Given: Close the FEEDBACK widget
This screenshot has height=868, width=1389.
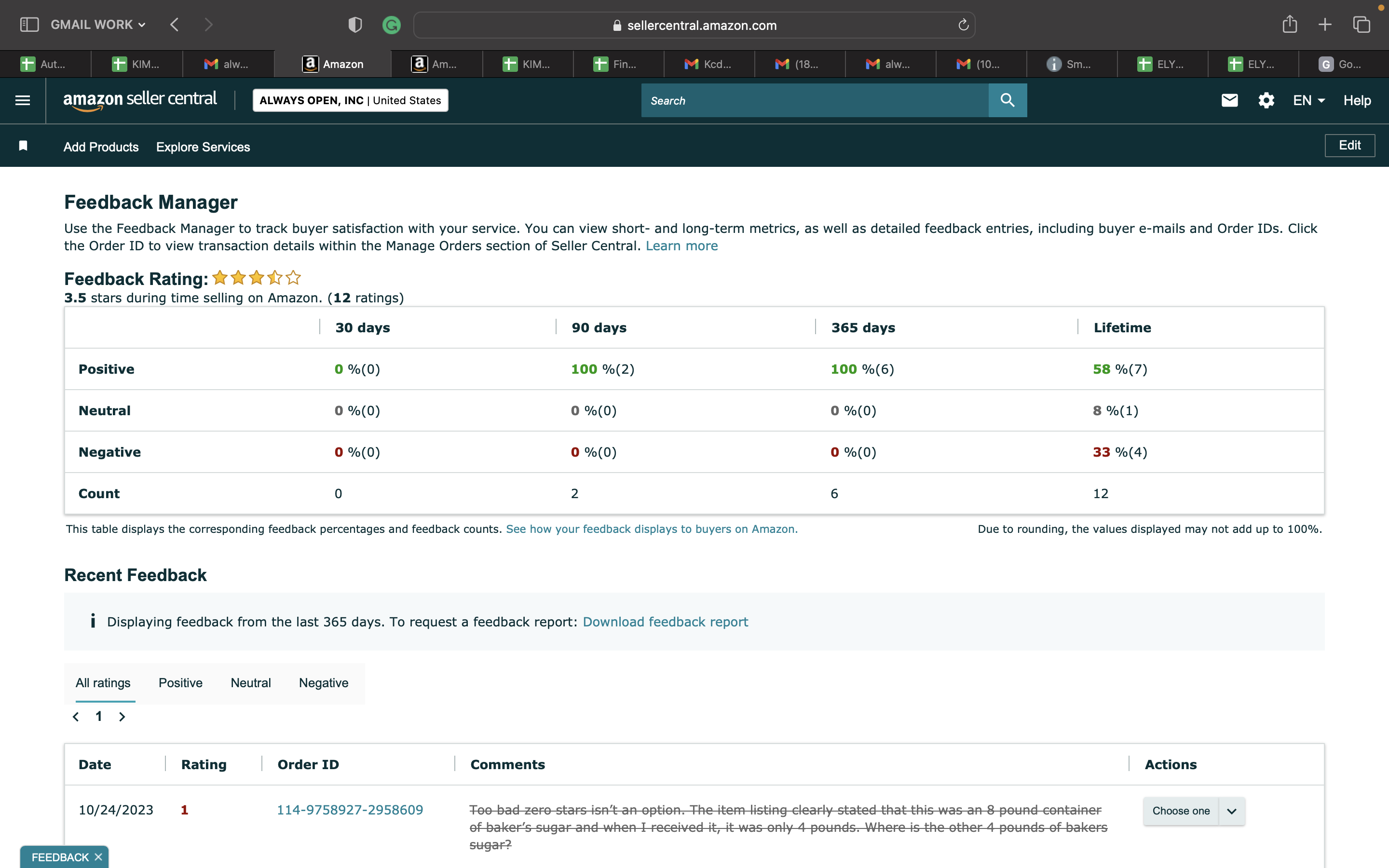Looking at the screenshot, I should click(98, 856).
